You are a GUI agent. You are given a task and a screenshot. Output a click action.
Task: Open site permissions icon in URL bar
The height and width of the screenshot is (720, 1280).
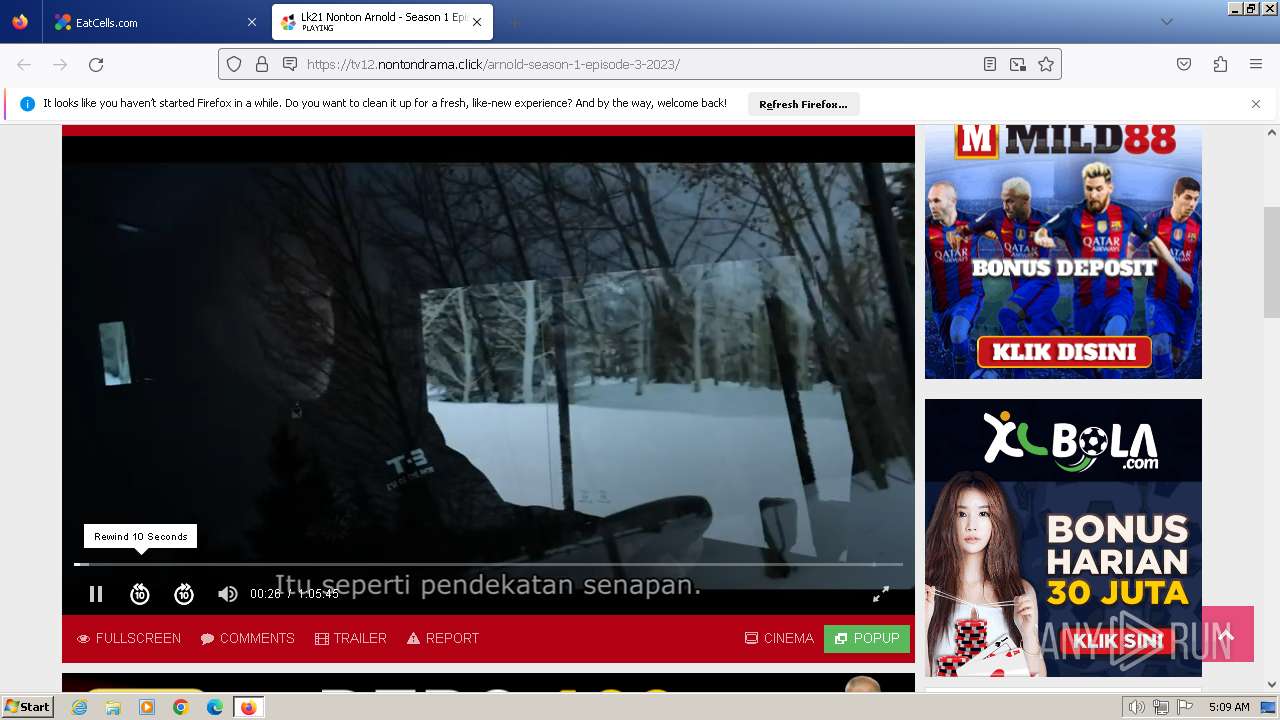tap(290, 64)
